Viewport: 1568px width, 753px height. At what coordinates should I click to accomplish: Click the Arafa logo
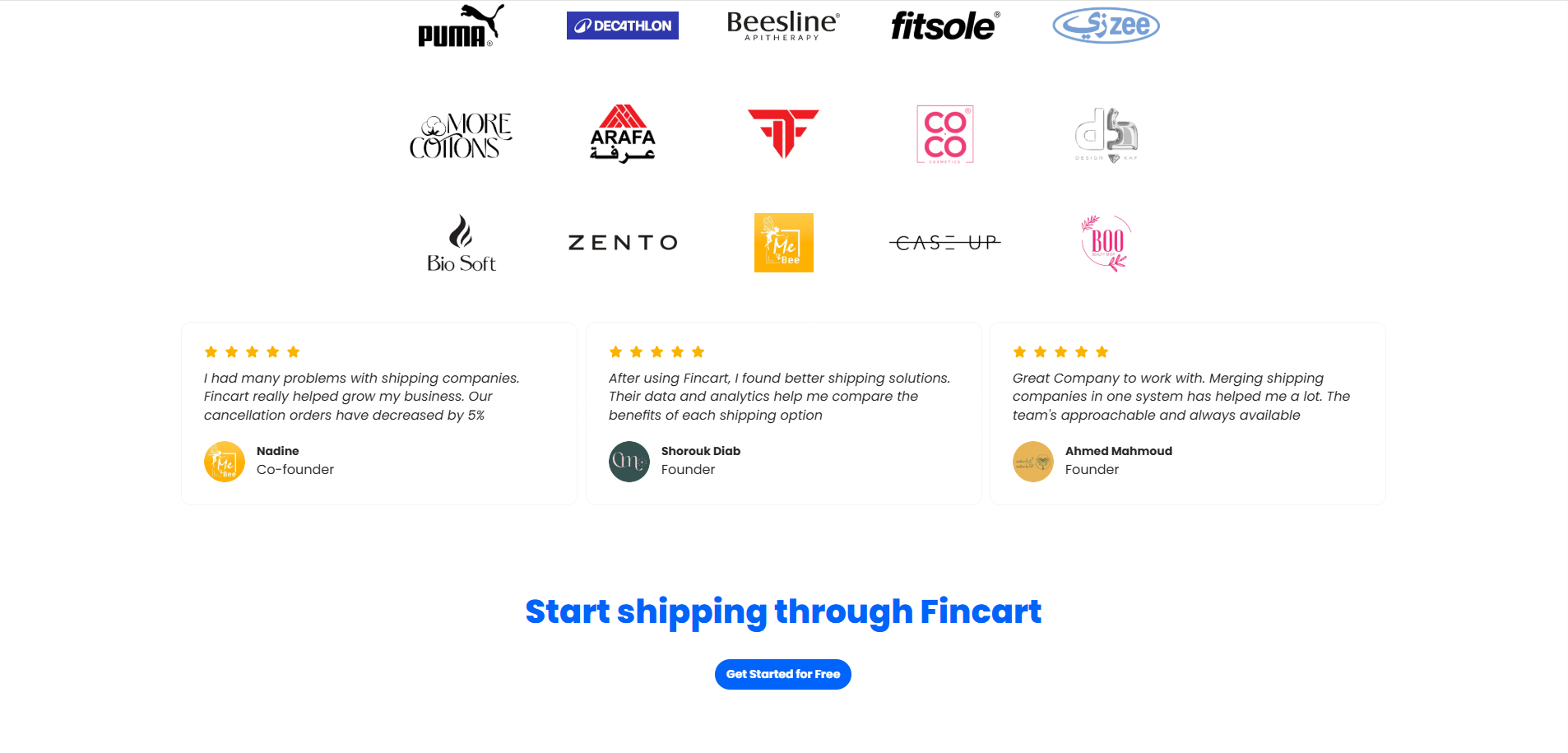pyautogui.click(x=622, y=134)
